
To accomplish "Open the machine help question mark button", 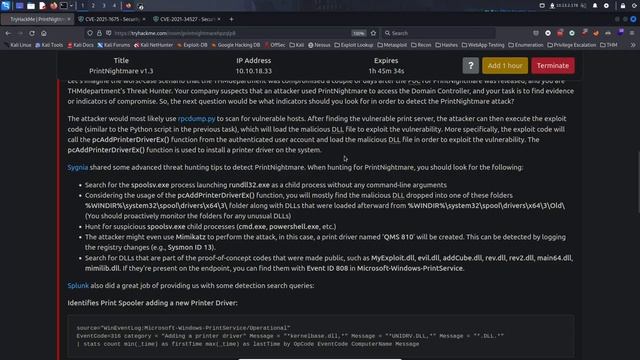I will 471,66.
